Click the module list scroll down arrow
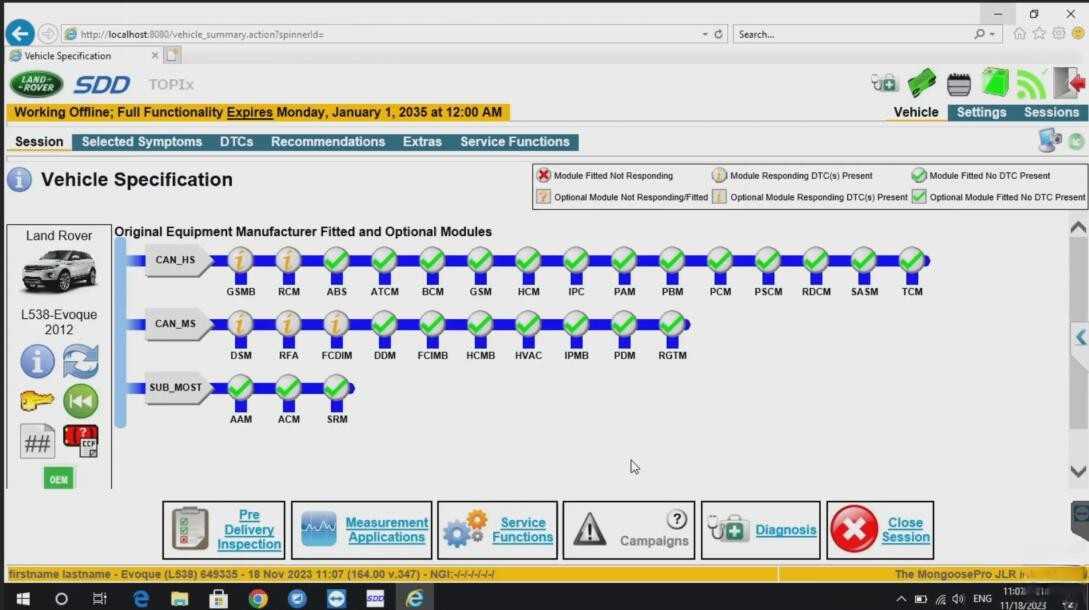The image size is (1089, 610). click(x=1078, y=472)
